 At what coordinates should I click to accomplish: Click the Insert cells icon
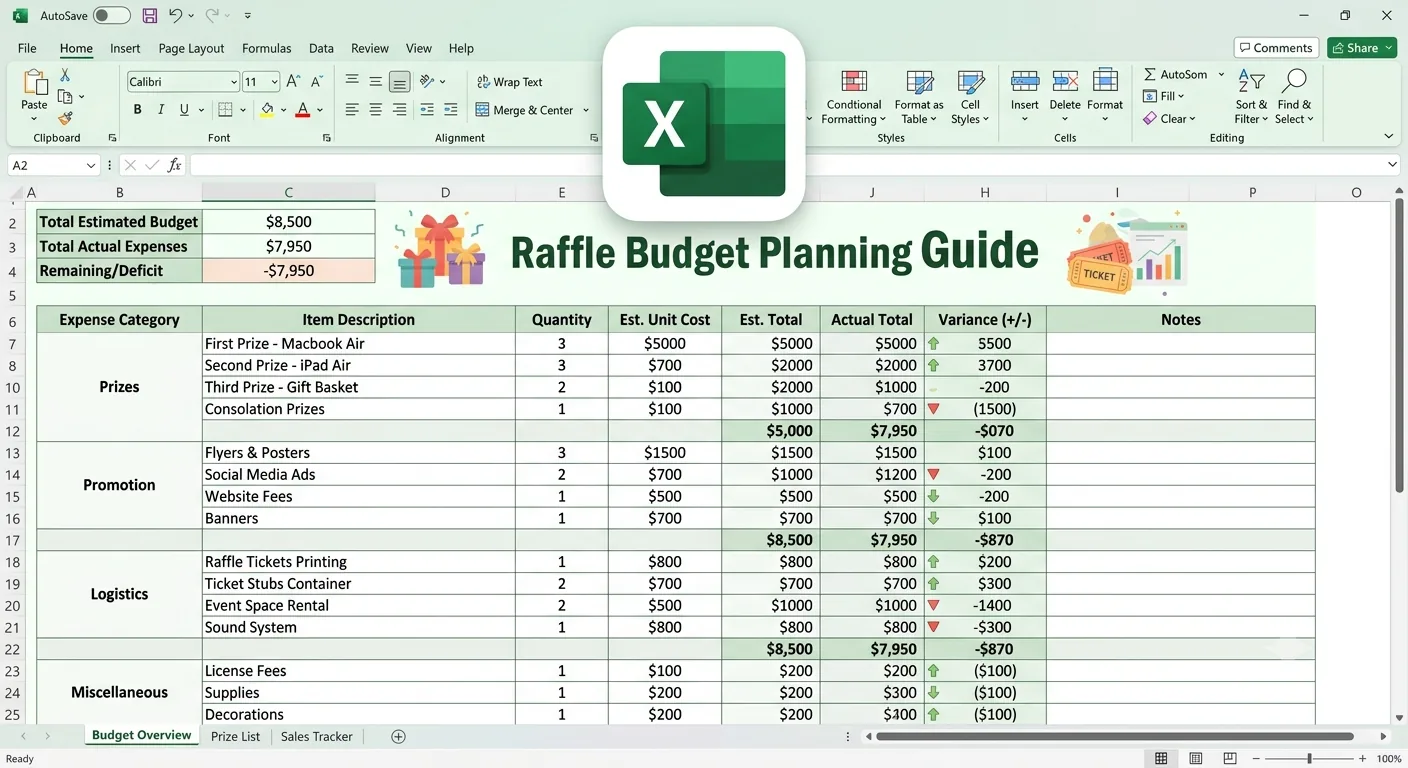1025,82
